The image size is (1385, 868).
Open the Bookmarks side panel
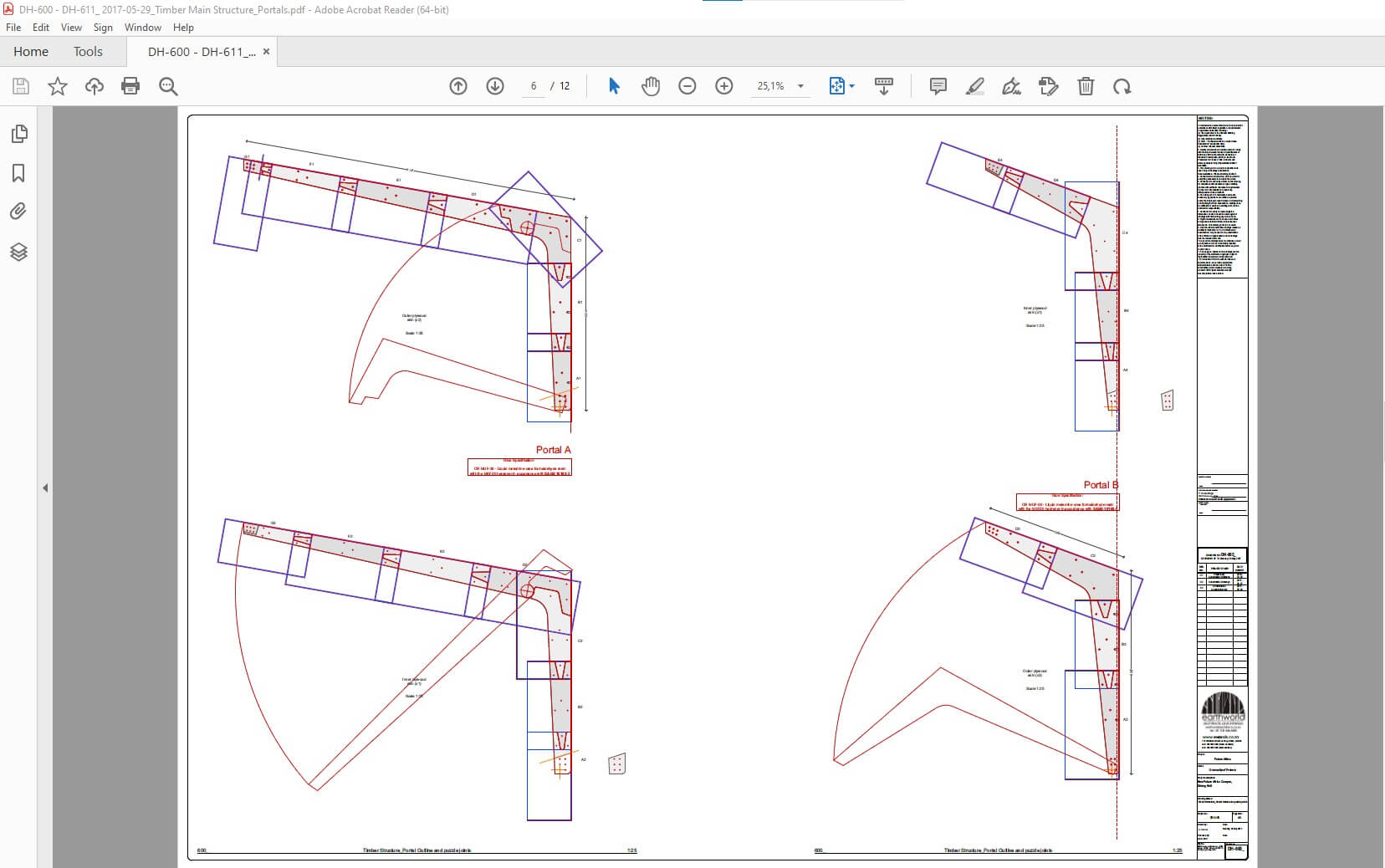click(18, 173)
